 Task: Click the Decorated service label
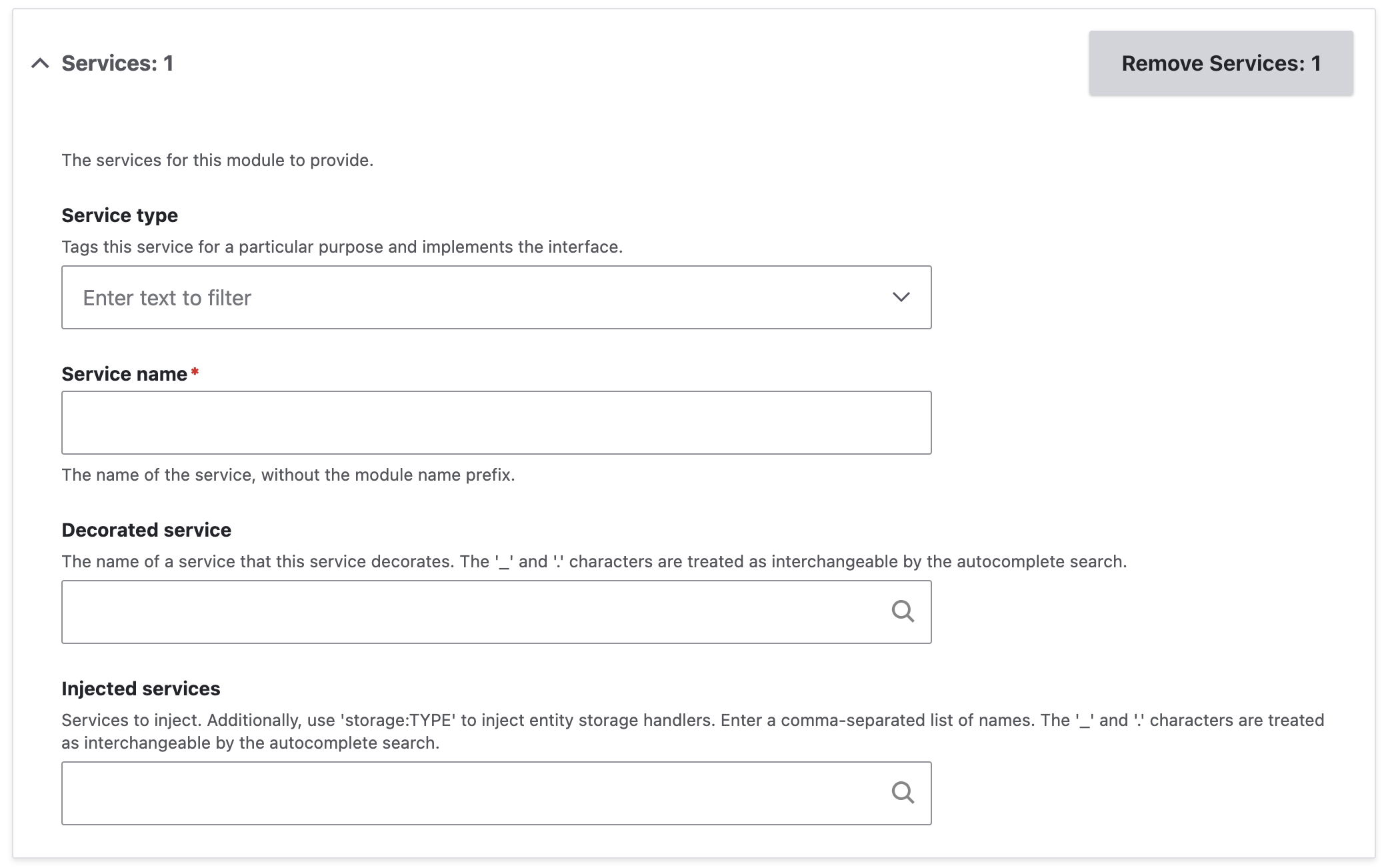point(146,530)
